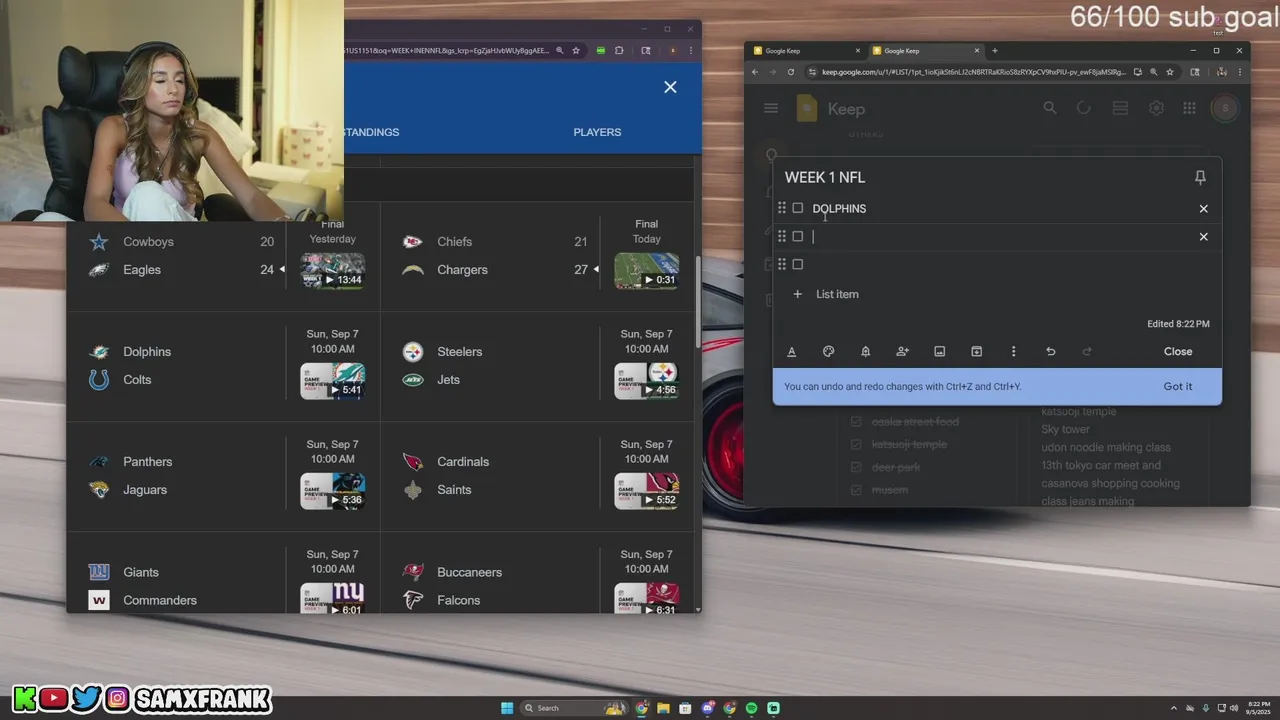Archive the WEEK 1 NFL note
The image size is (1280, 720).
tap(977, 351)
